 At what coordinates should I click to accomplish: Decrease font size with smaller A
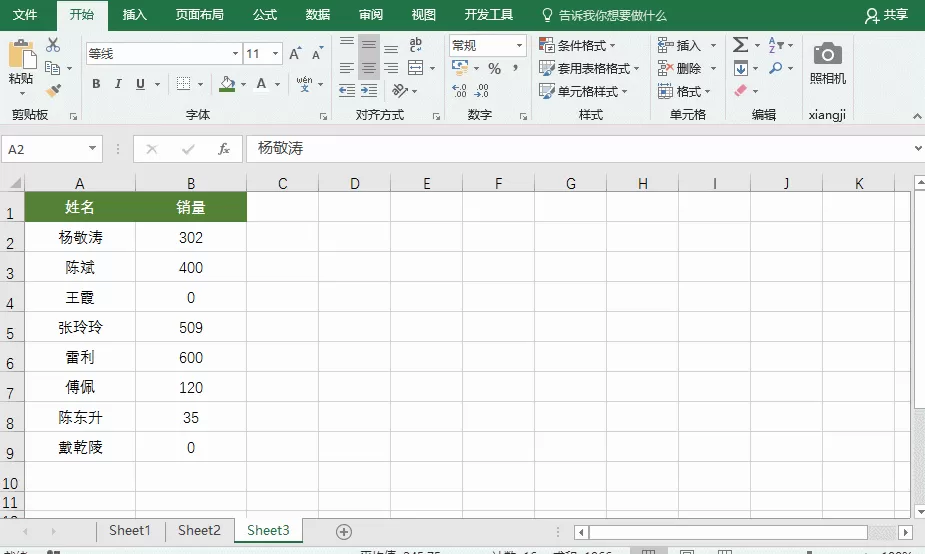[x=317, y=54]
